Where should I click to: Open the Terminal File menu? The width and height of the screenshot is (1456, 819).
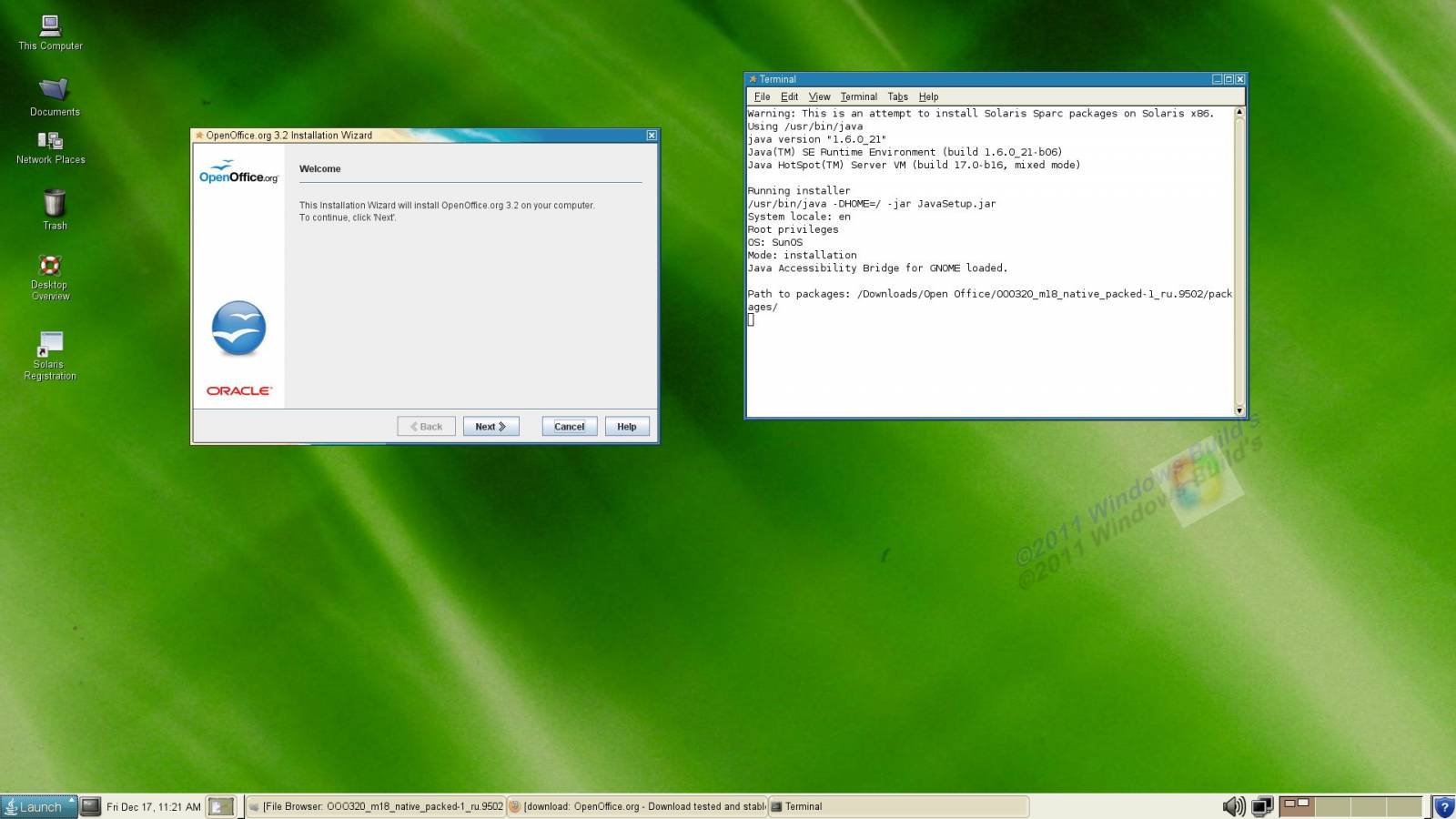pyautogui.click(x=762, y=96)
